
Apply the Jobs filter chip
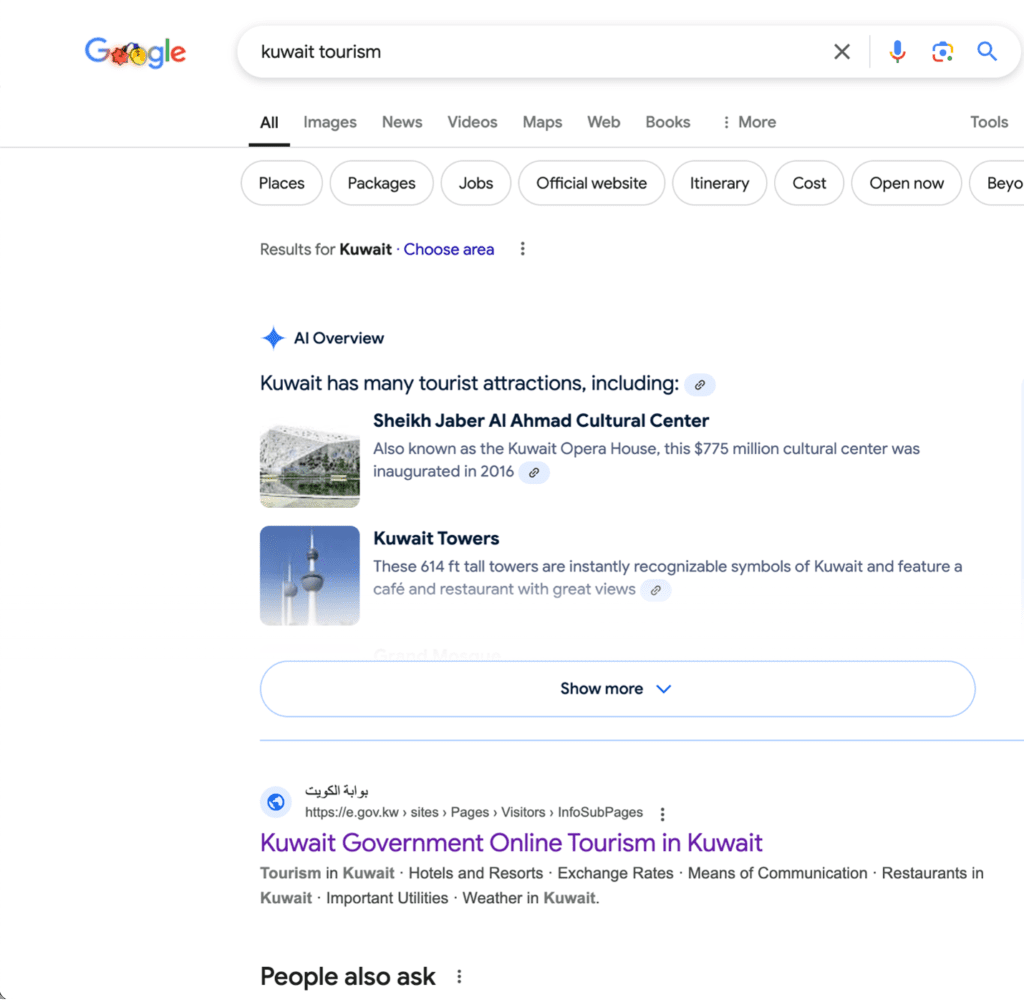pyautogui.click(x=475, y=183)
